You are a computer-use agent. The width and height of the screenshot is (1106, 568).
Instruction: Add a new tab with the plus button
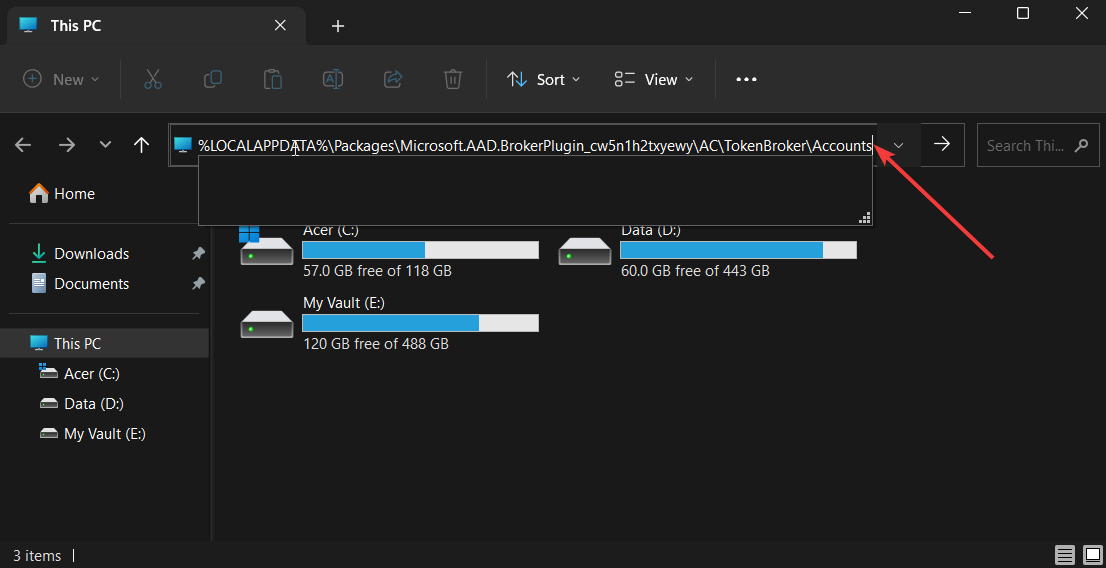coord(338,26)
